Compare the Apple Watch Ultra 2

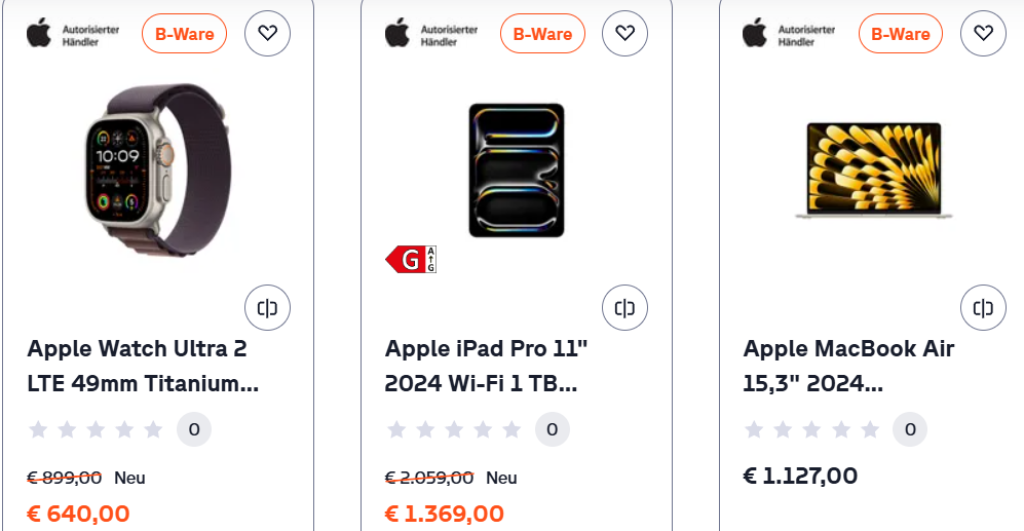[267, 307]
